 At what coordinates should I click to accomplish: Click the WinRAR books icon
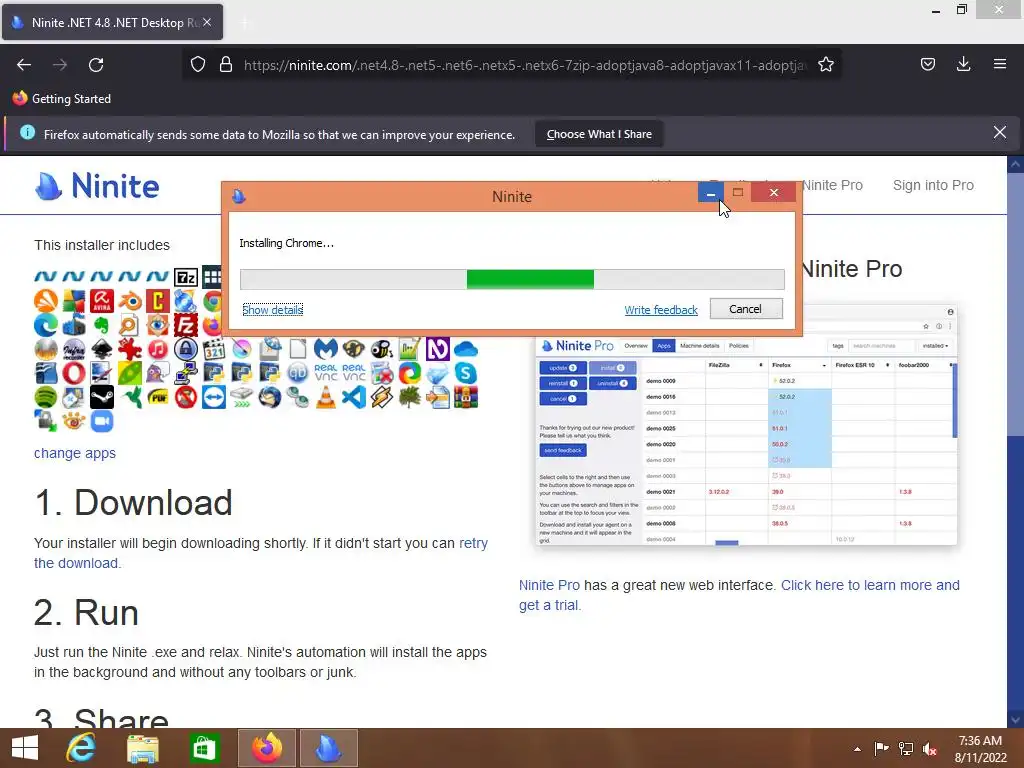(x=466, y=397)
